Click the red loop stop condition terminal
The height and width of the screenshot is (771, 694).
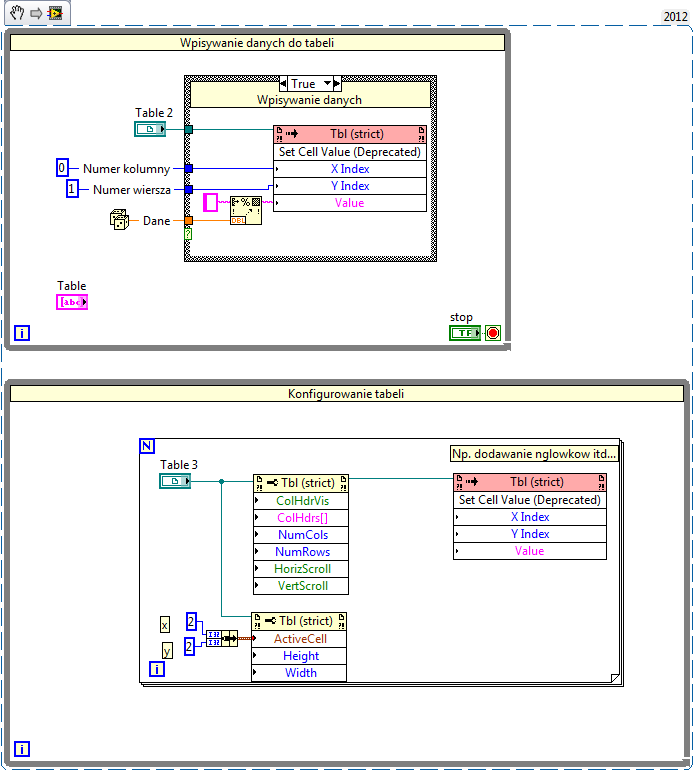tap(493, 333)
